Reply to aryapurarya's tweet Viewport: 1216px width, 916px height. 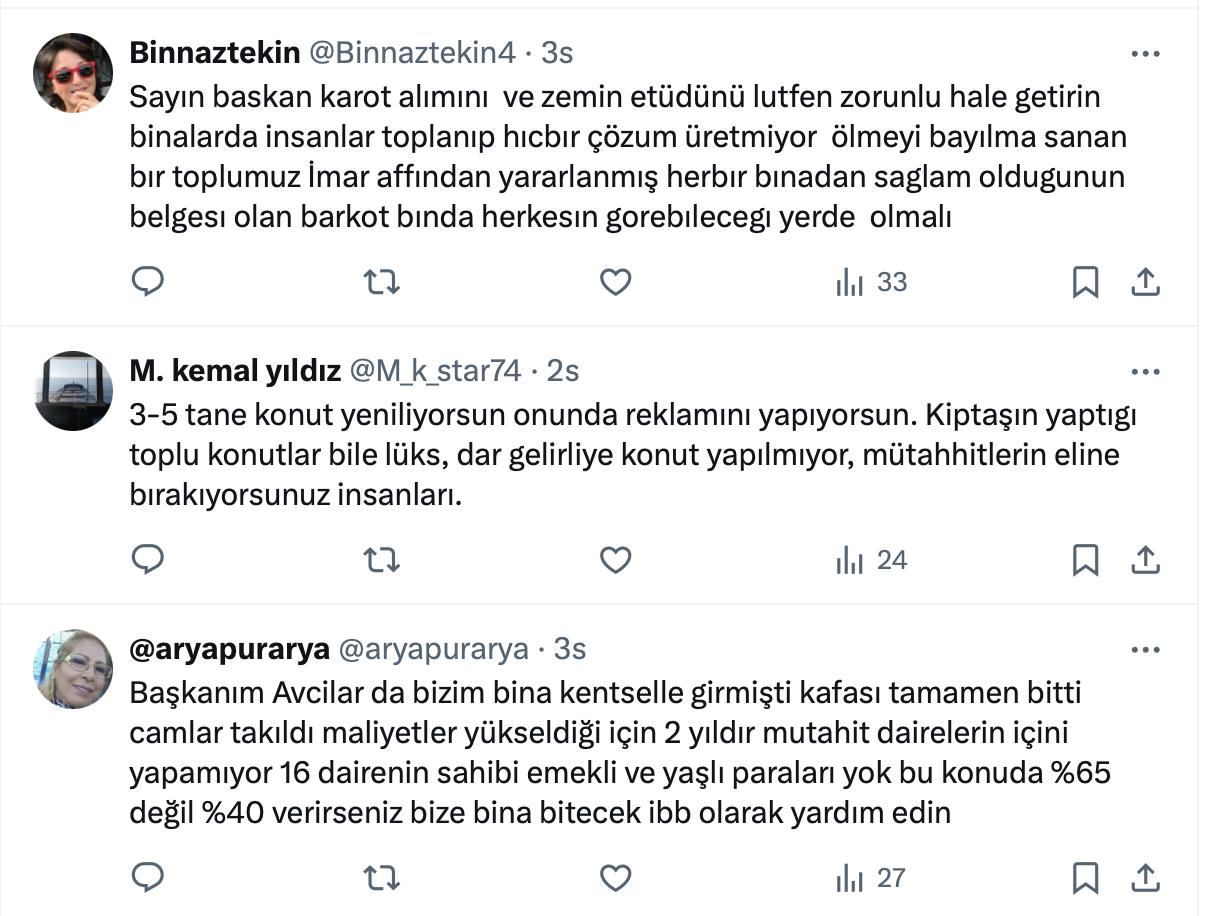tap(148, 879)
